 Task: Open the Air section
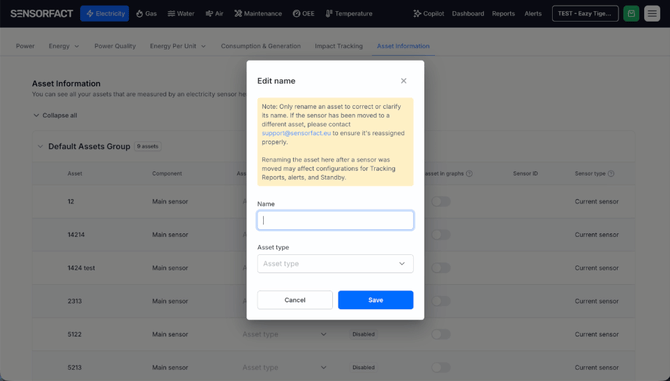pos(215,14)
